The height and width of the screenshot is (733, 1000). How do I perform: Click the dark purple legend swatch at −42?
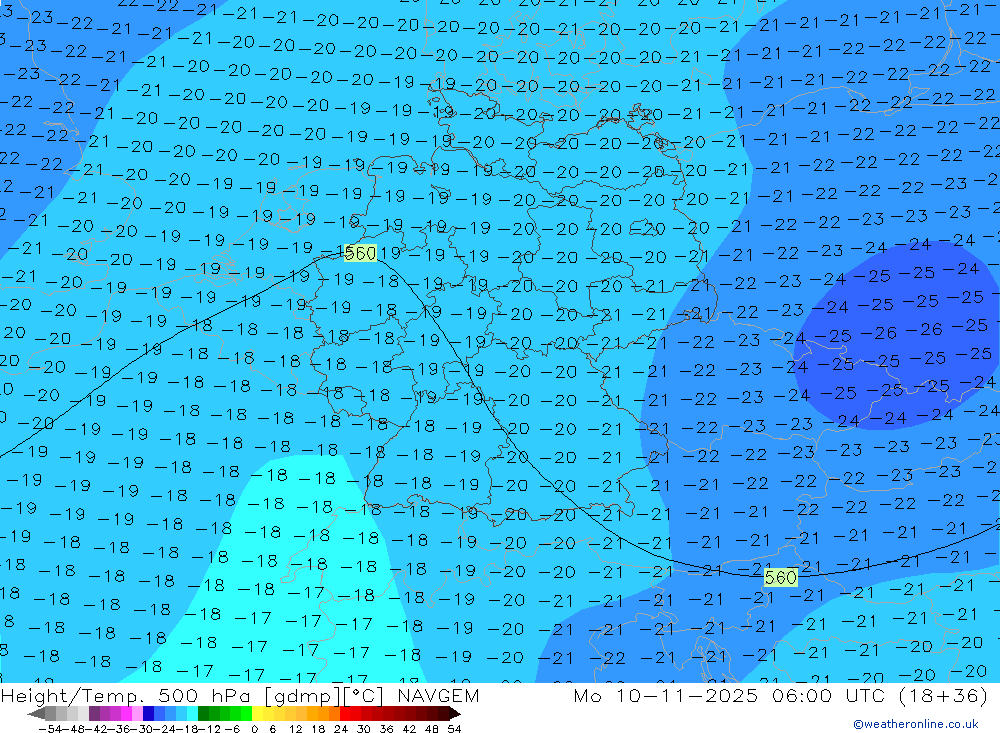tap(94, 713)
